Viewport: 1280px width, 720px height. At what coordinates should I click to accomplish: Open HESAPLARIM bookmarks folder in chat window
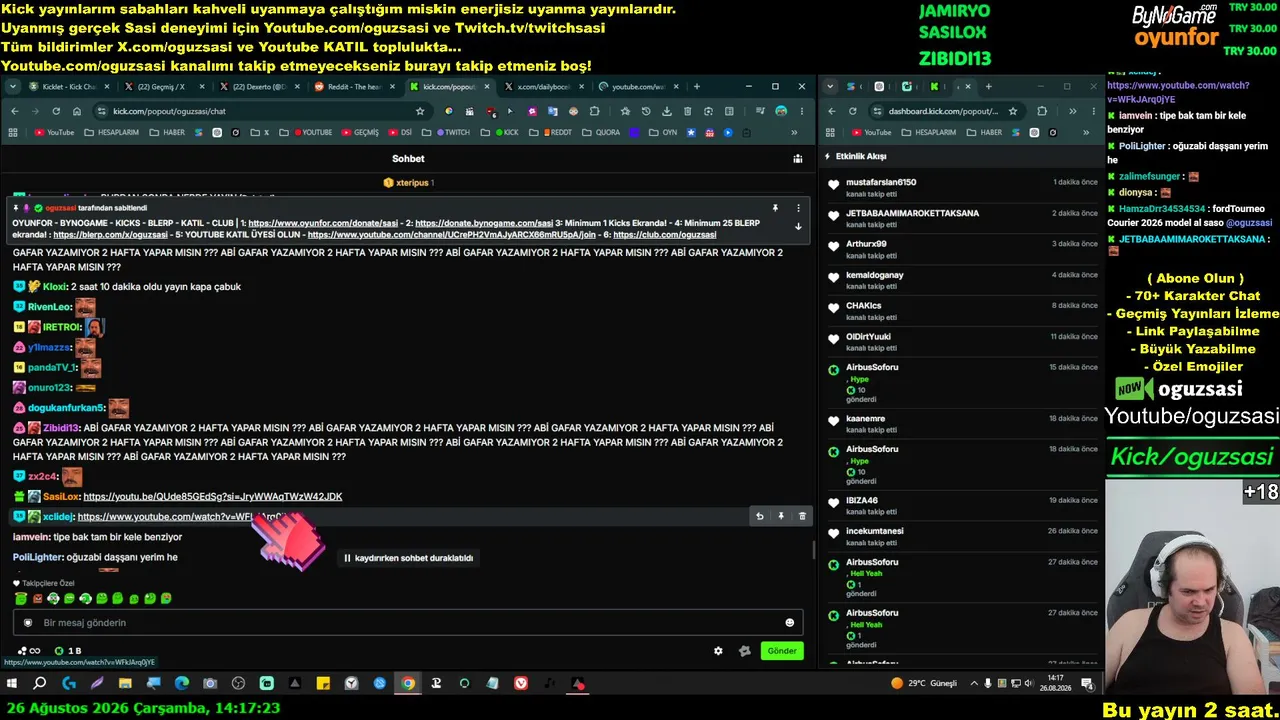(110, 132)
